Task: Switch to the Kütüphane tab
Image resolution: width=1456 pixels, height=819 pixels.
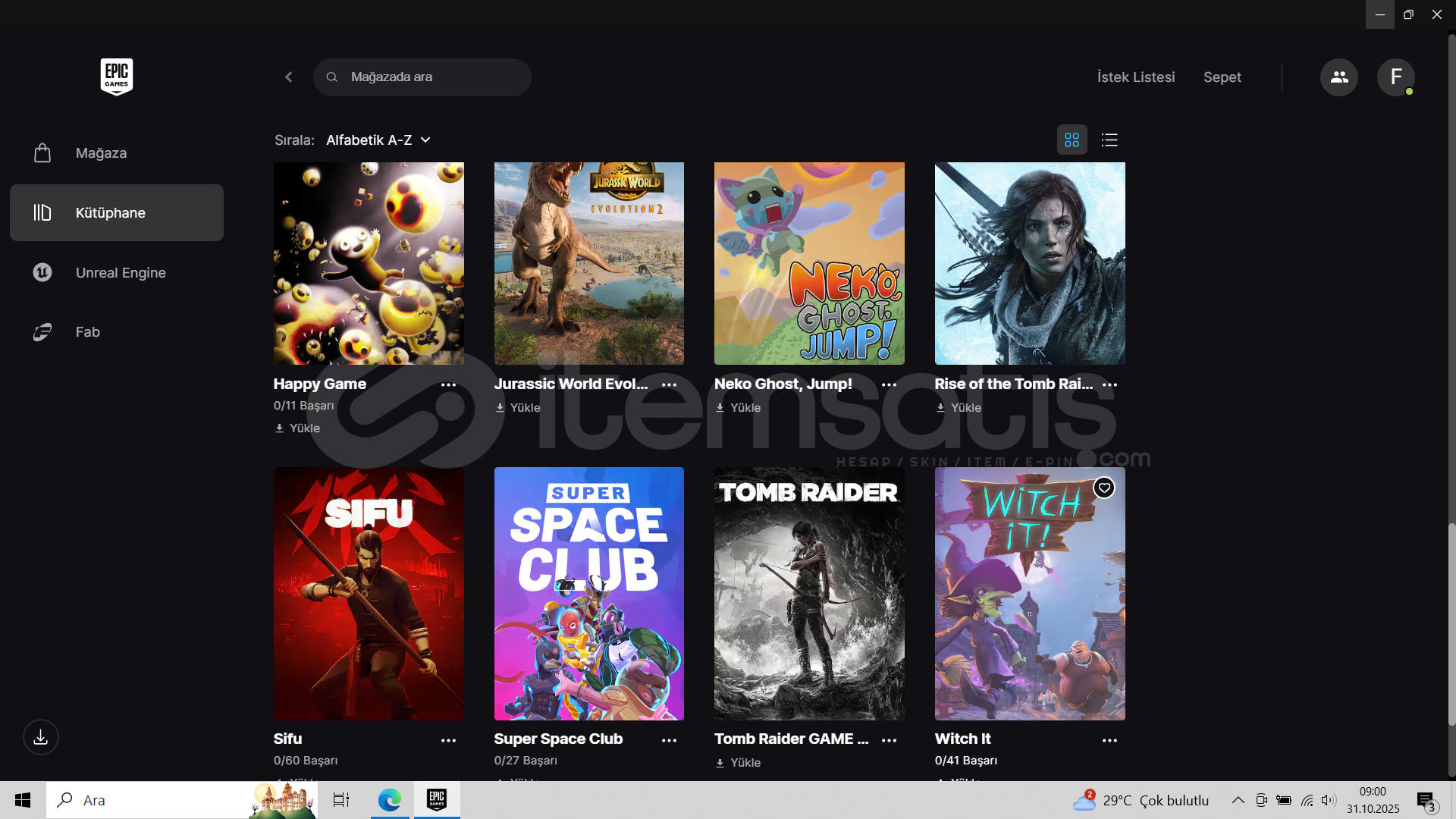Action: tap(110, 212)
